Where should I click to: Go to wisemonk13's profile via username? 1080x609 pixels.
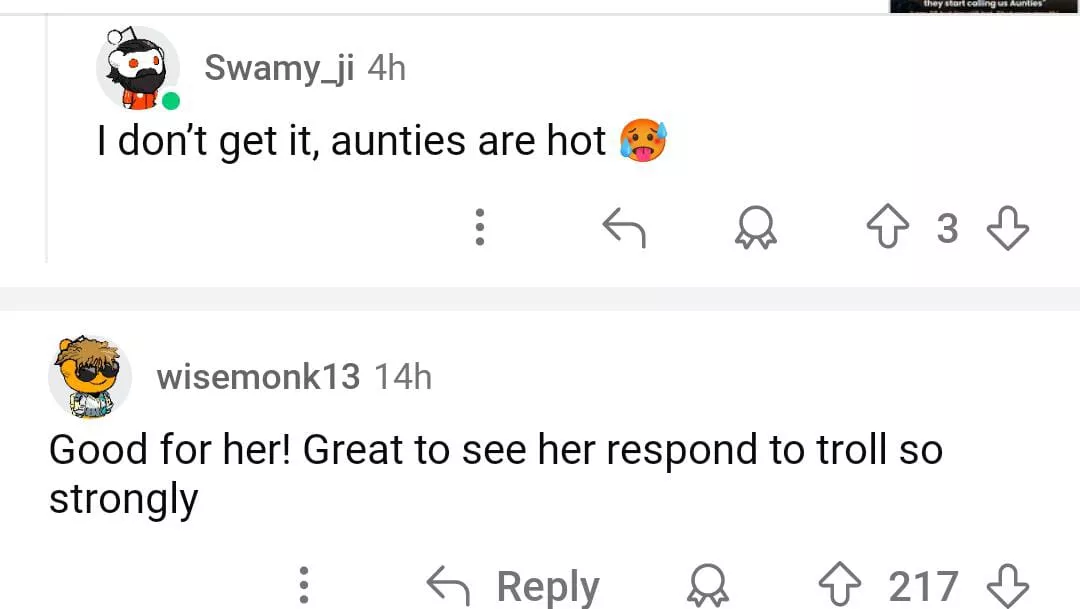coord(258,376)
